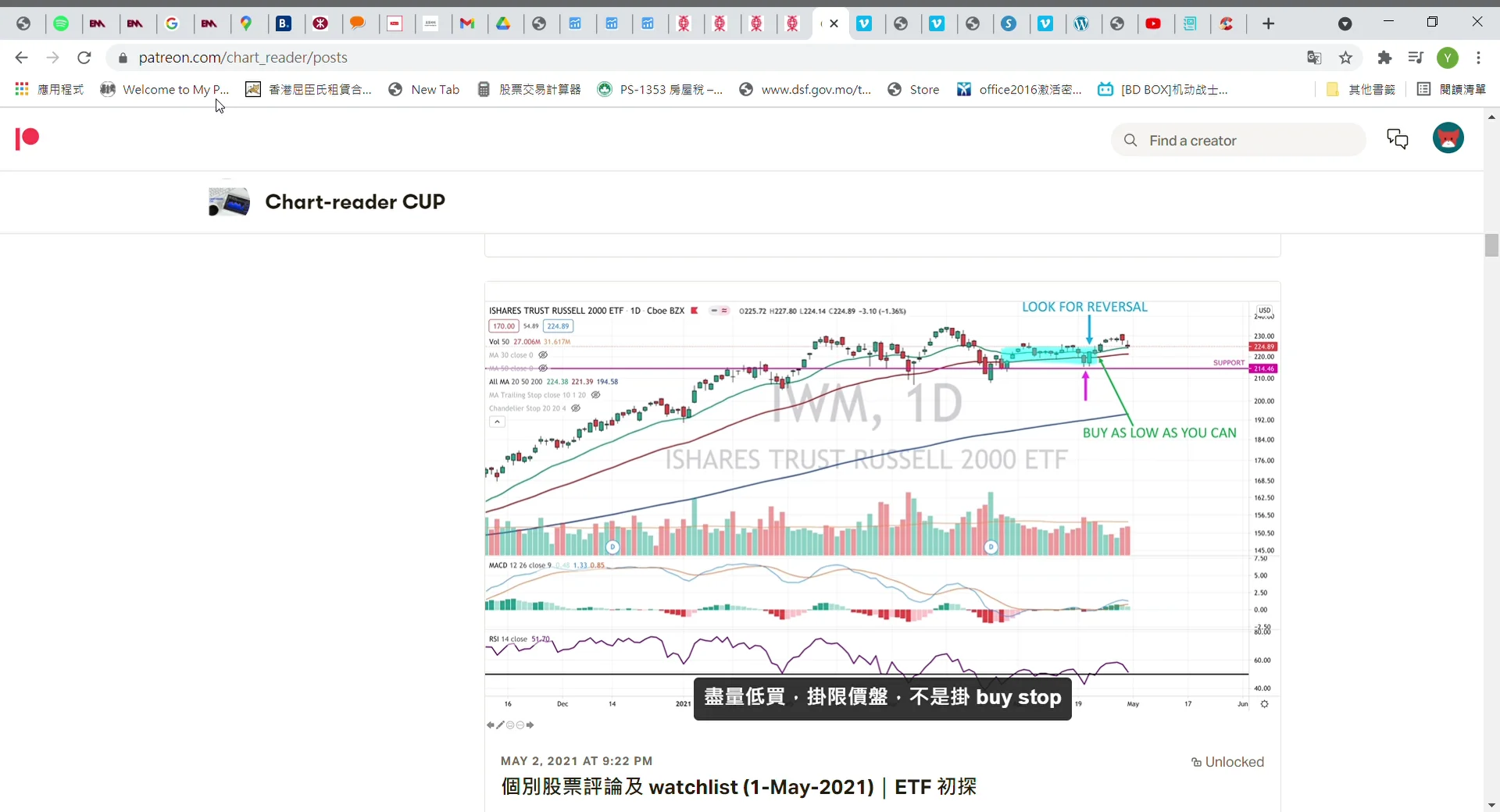The width and height of the screenshot is (1500, 812).
Task: Bookmark this page via the star icon
Action: pyautogui.click(x=1347, y=58)
